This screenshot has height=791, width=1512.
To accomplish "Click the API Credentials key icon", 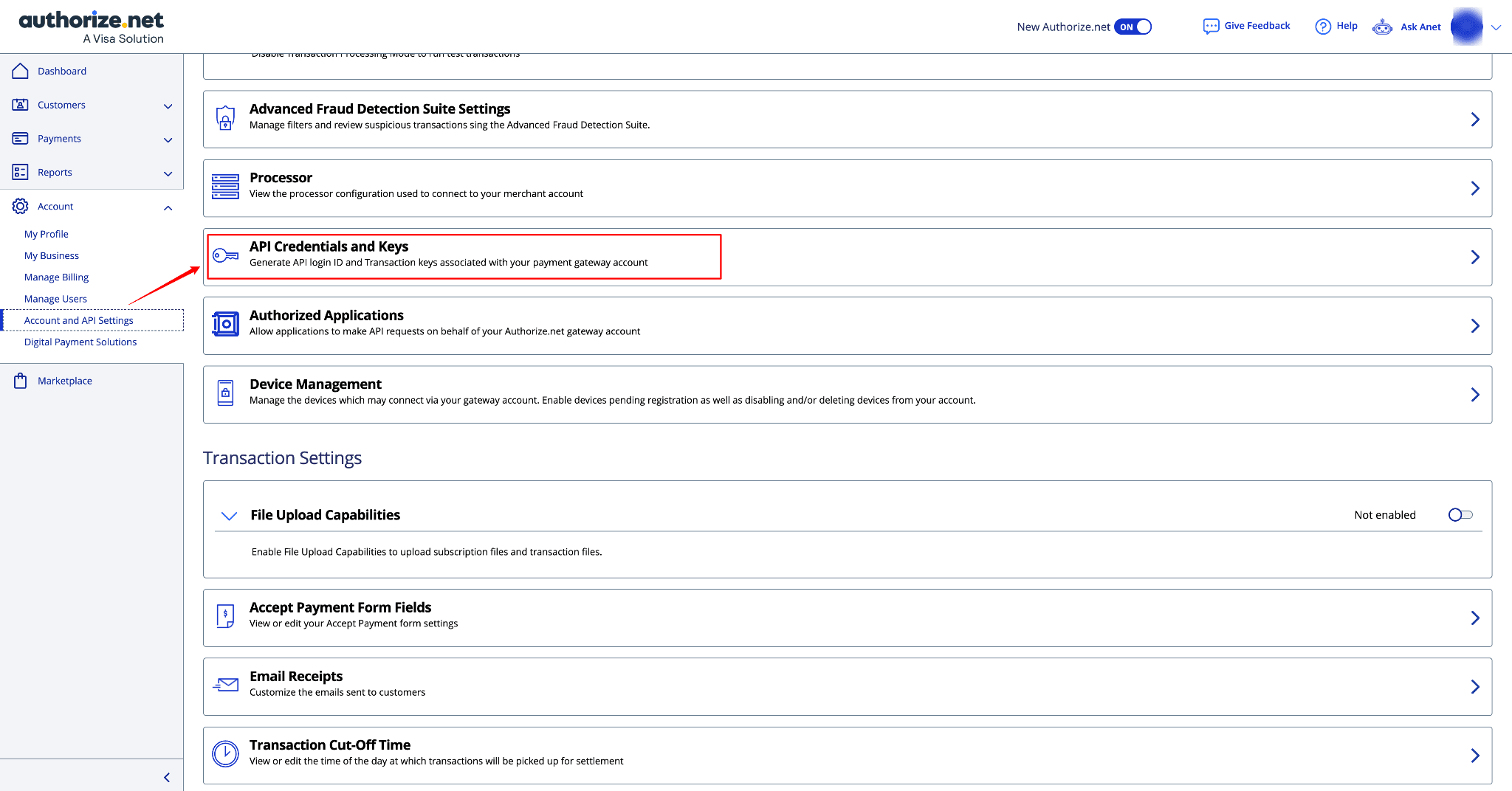I will (x=225, y=255).
